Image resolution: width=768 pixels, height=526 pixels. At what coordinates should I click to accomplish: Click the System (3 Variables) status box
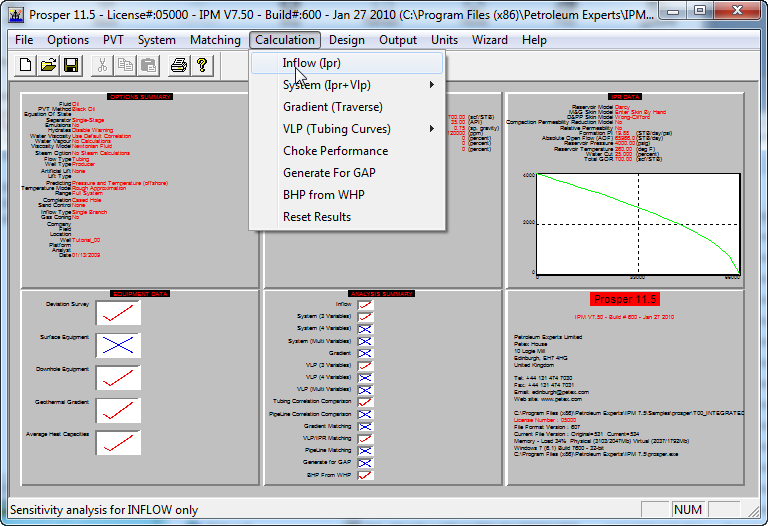click(365, 317)
